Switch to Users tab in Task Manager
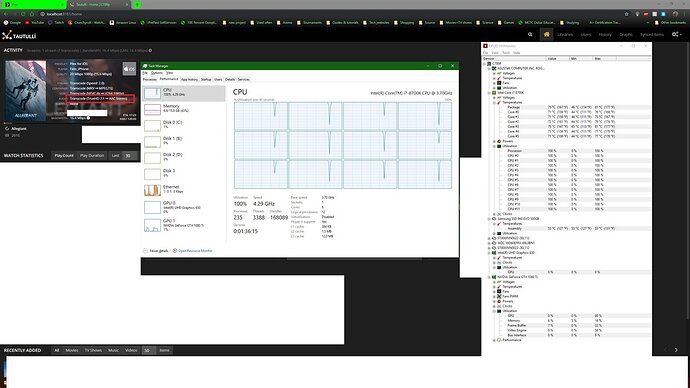 coord(218,80)
